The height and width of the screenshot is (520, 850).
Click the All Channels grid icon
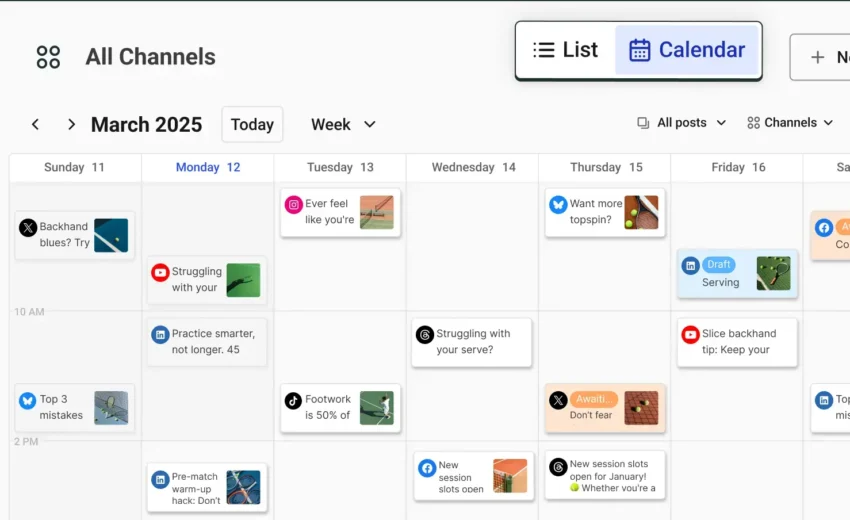tap(48, 57)
